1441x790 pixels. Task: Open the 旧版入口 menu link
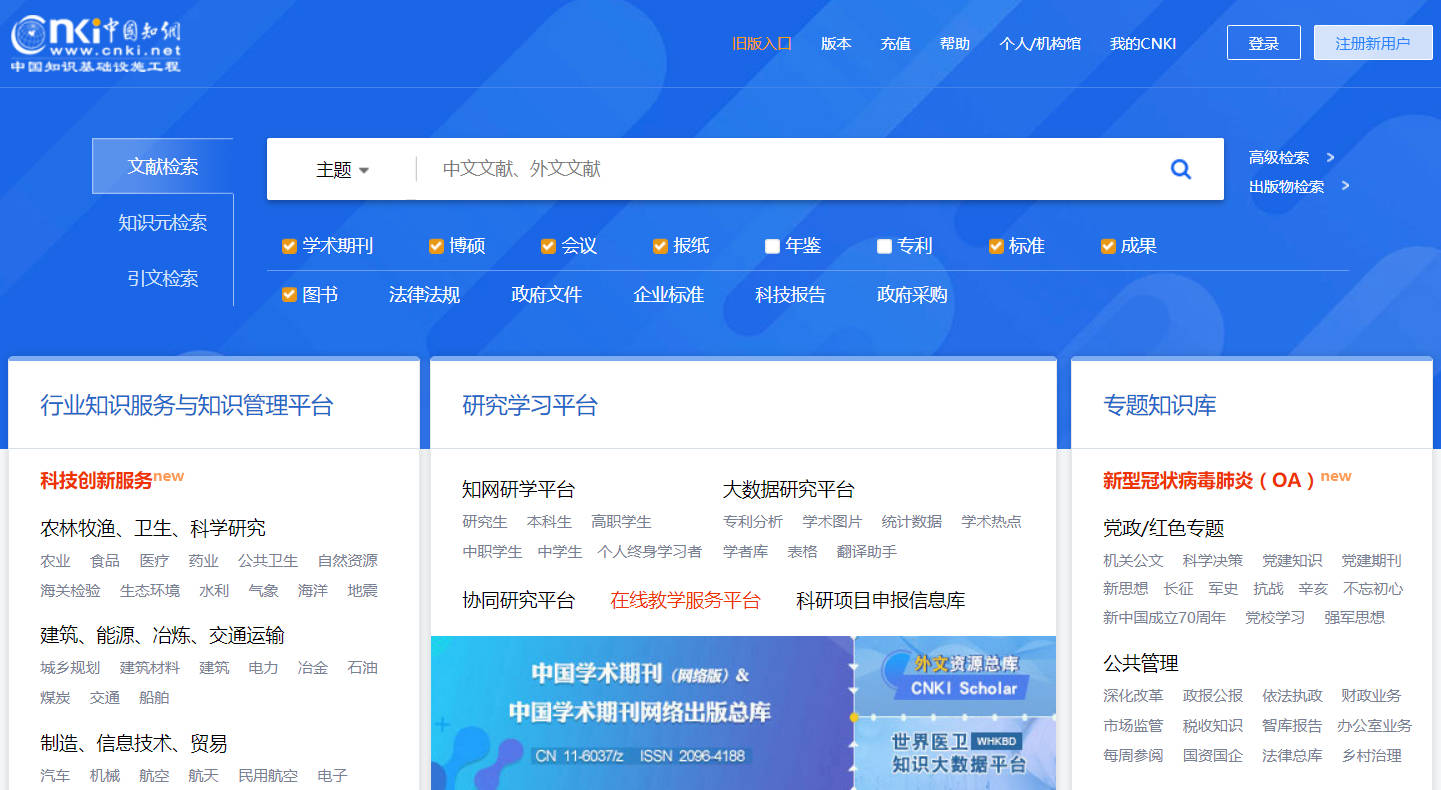point(762,43)
